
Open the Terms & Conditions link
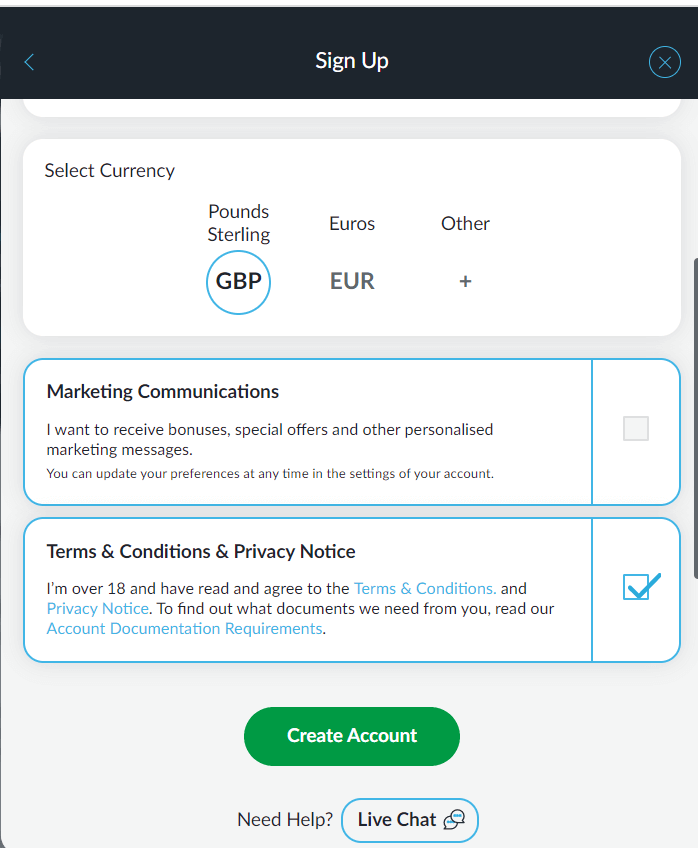425,588
